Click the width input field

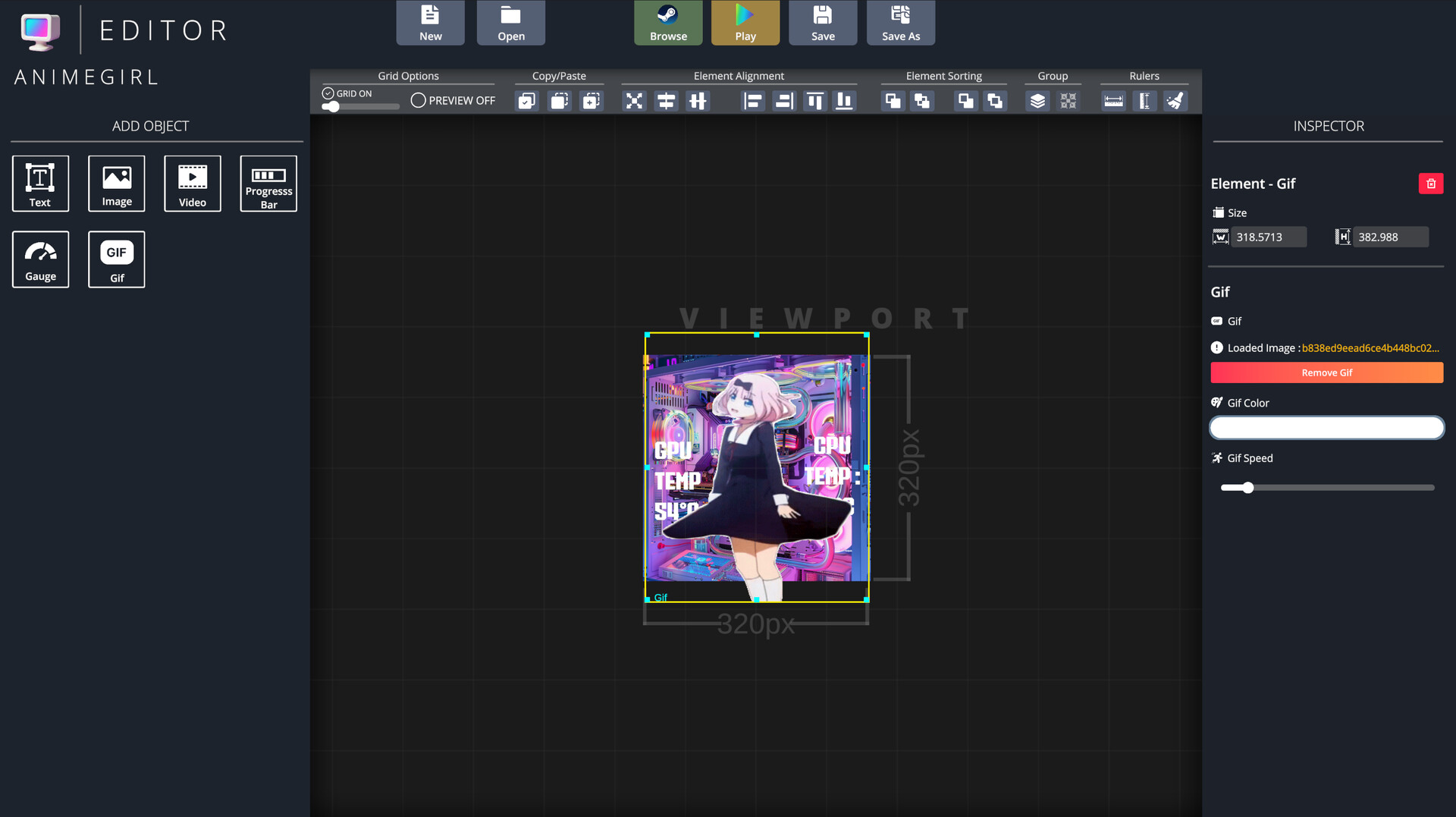pyautogui.click(x=1268, y=237)
